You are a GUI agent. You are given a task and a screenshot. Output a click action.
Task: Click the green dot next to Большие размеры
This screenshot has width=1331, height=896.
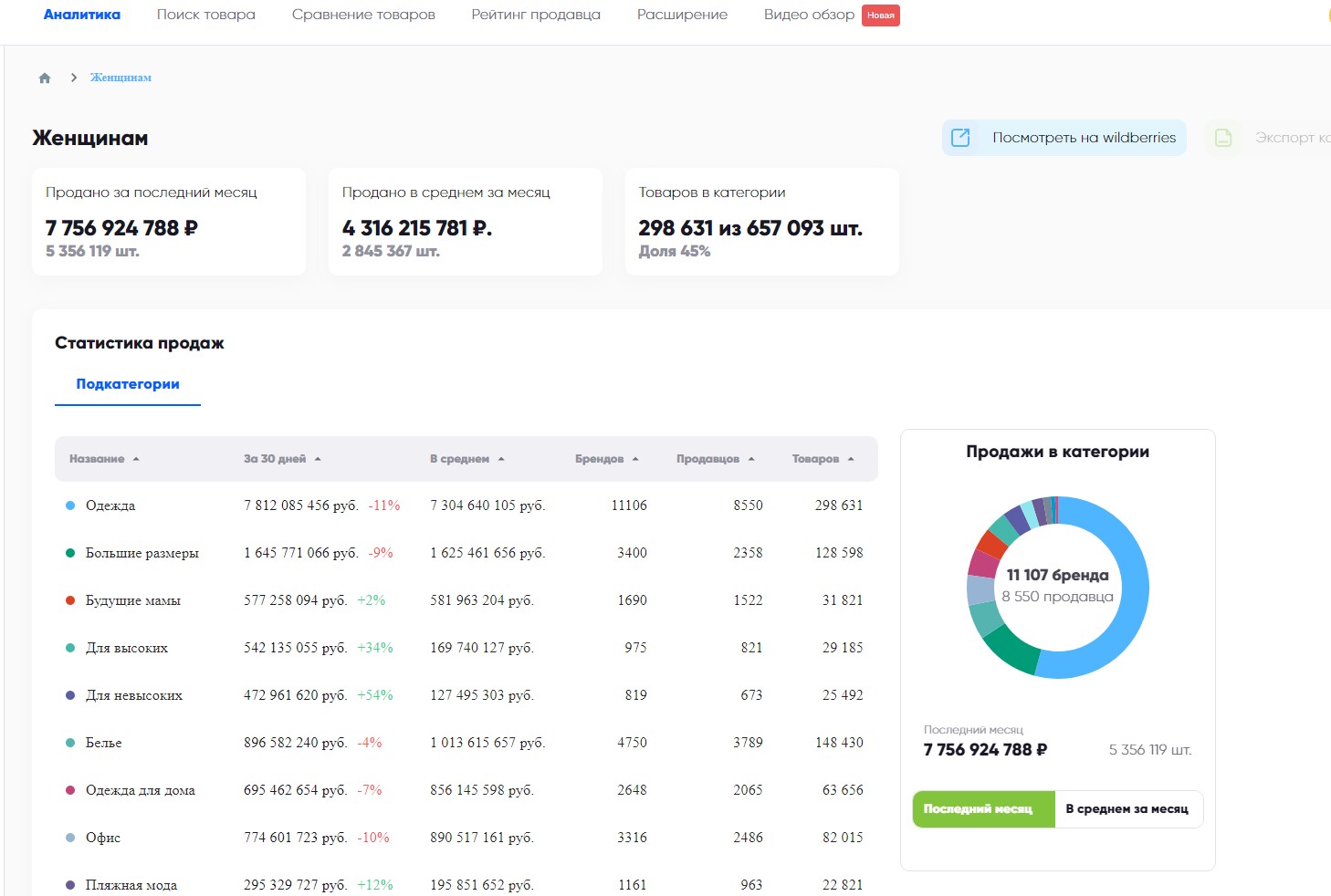[x=70, y=553]
